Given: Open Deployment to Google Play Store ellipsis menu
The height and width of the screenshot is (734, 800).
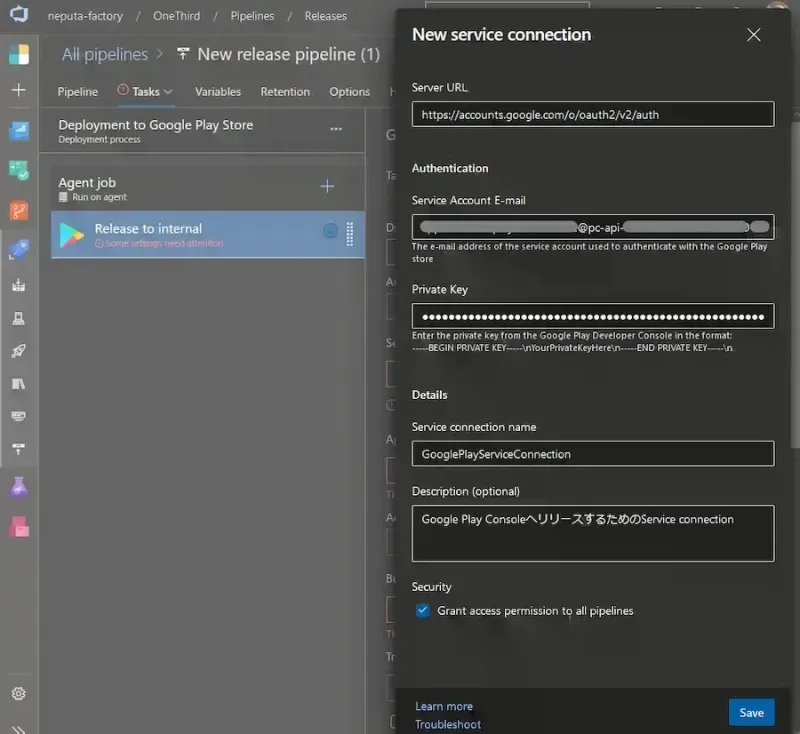Looking at the screenshot, I should tap(336, 129).
